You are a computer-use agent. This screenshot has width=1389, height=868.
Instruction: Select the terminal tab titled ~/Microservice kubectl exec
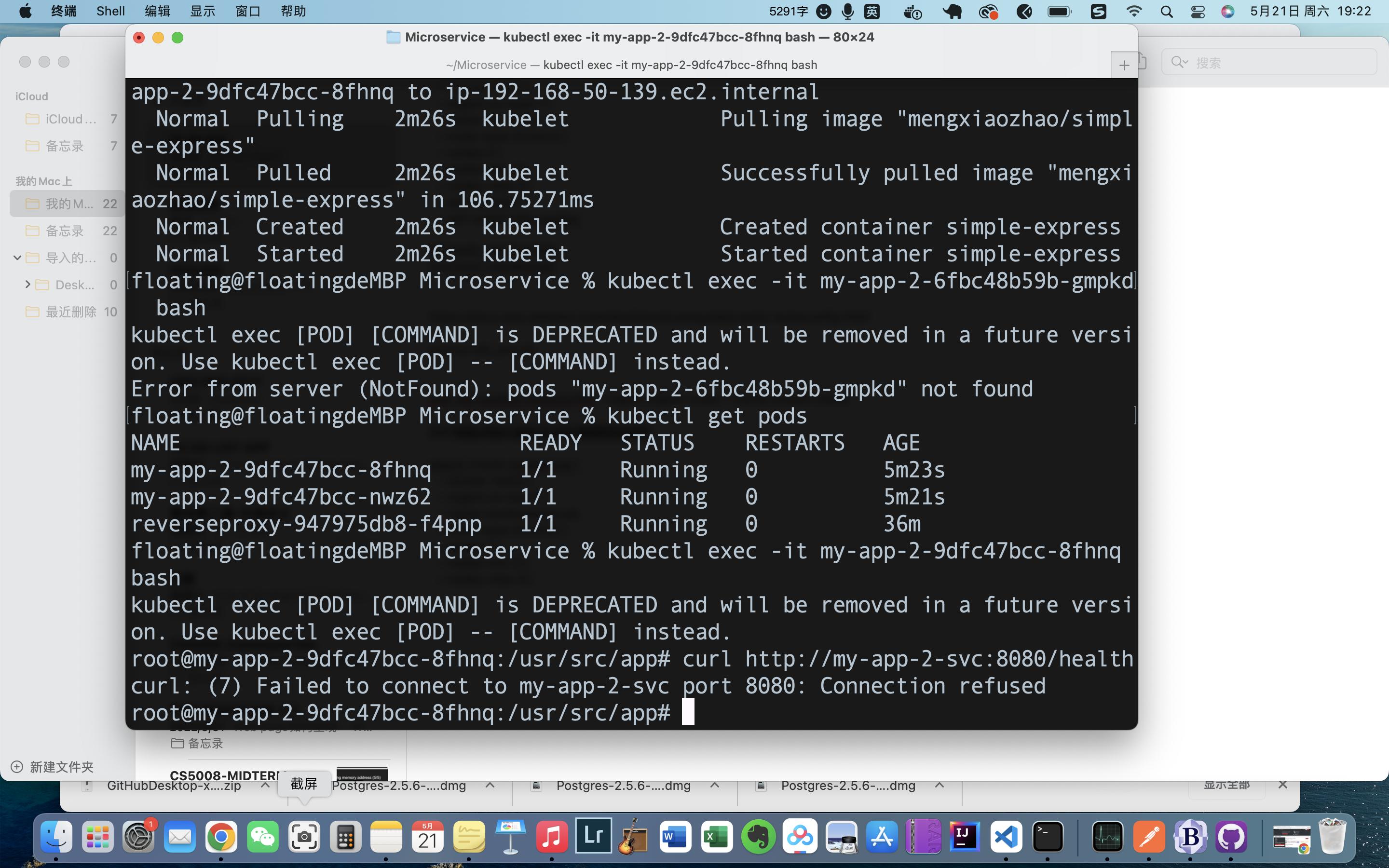631,65
